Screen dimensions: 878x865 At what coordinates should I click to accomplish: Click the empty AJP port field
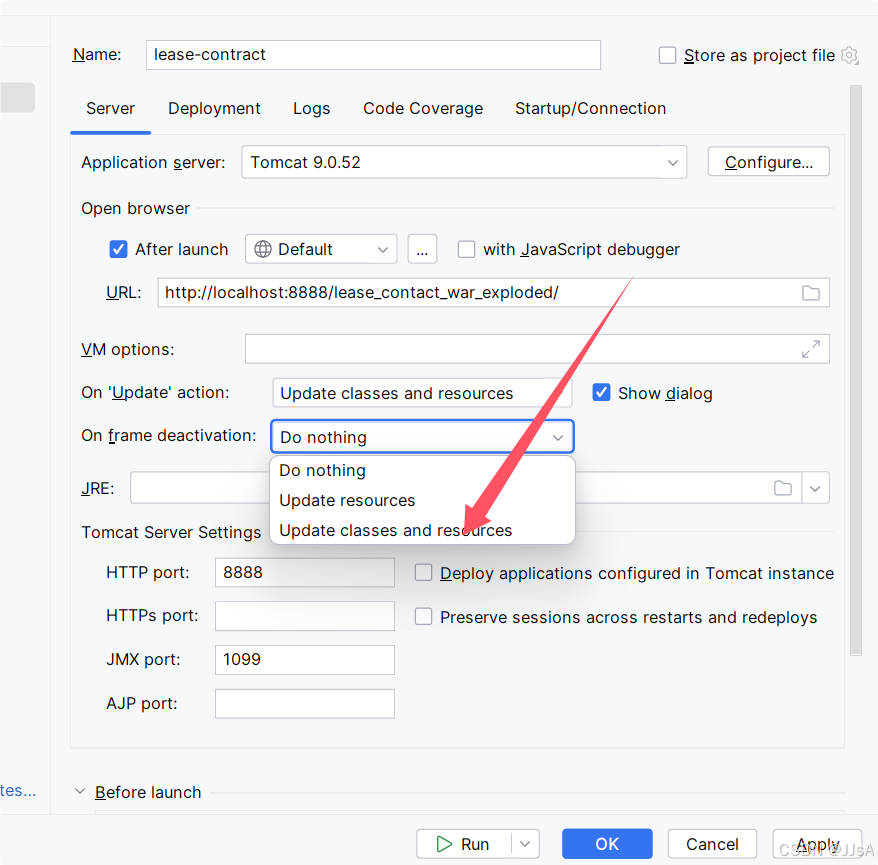(x=305, y=703)
